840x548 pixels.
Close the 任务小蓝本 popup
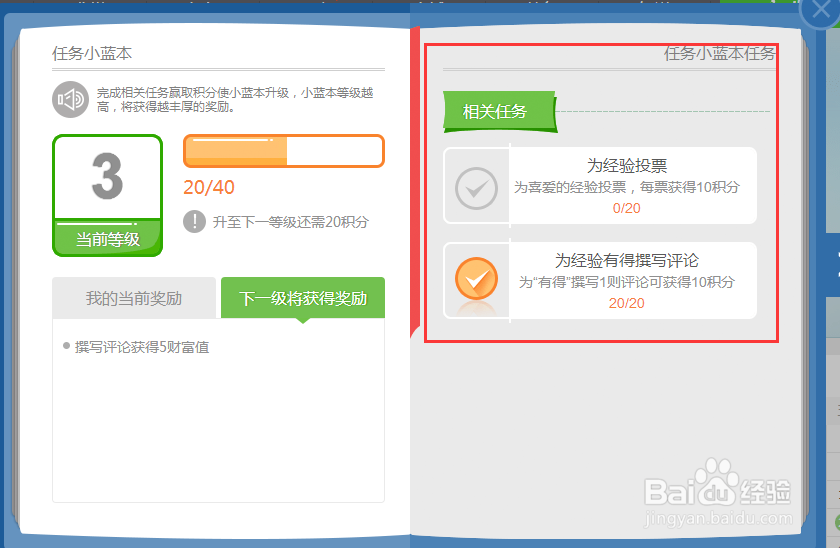pos(820,10)
